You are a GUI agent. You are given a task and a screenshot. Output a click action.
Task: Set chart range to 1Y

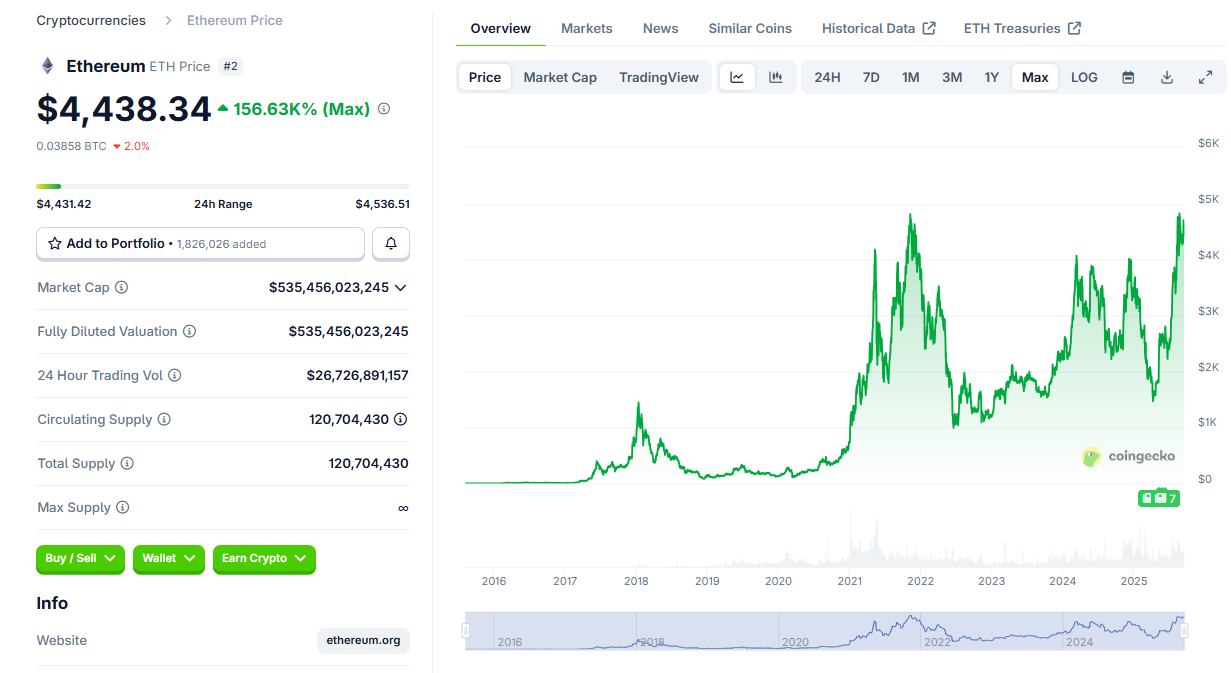pyautogui.click(x=991, y=77)
